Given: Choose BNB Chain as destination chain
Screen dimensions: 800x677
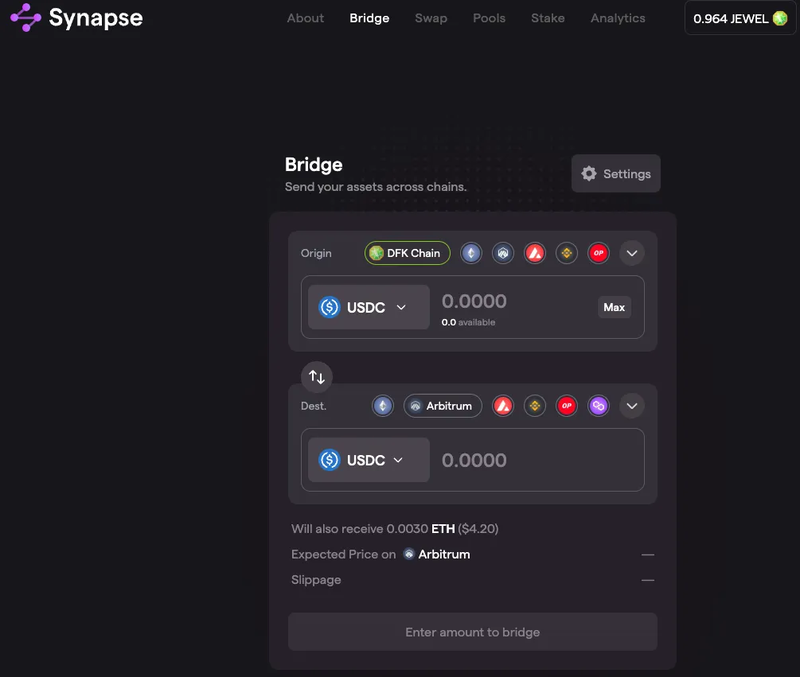Looking at the screenshot, I should click(535, 406).
